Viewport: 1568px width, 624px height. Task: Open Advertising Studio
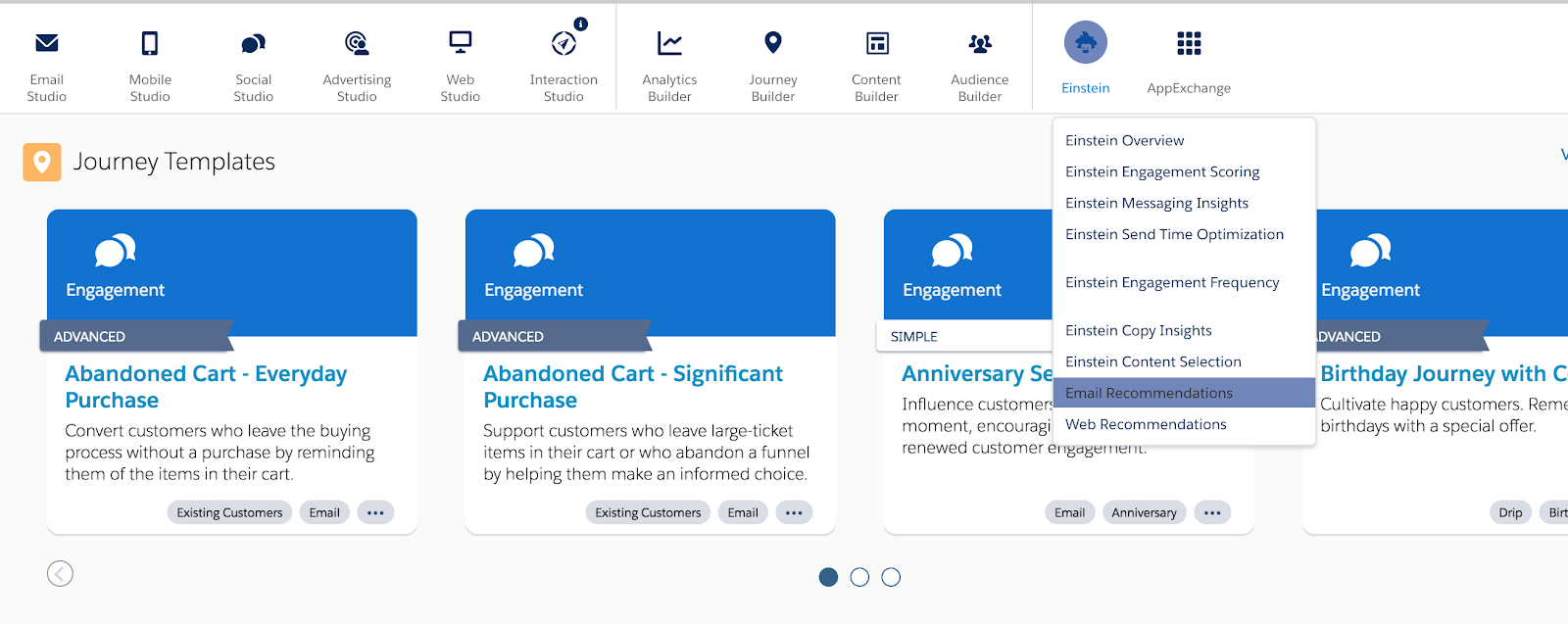click(357, 65)
